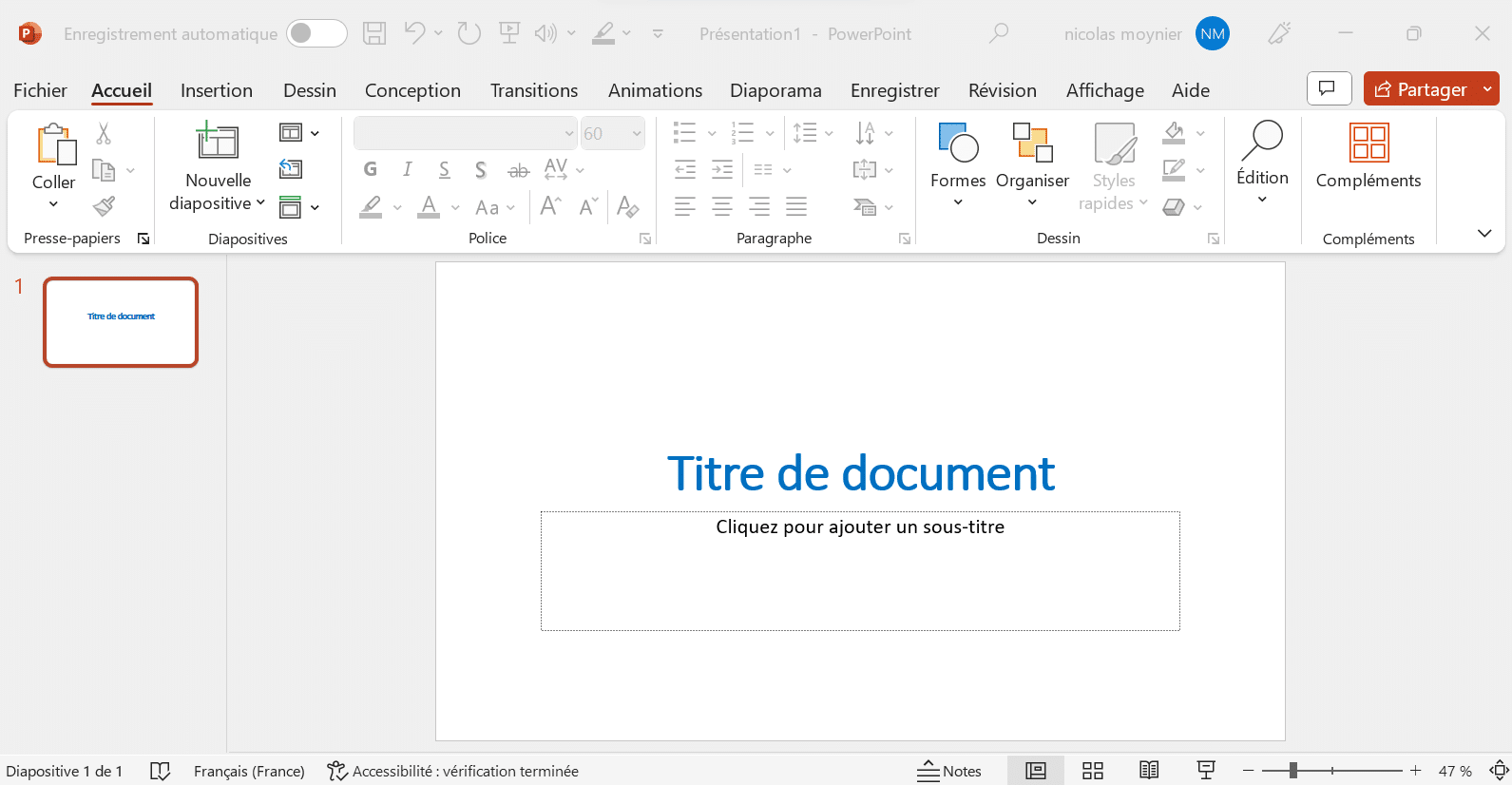1512x785 pixels.
Task: Increase font size
Action: 550,206
